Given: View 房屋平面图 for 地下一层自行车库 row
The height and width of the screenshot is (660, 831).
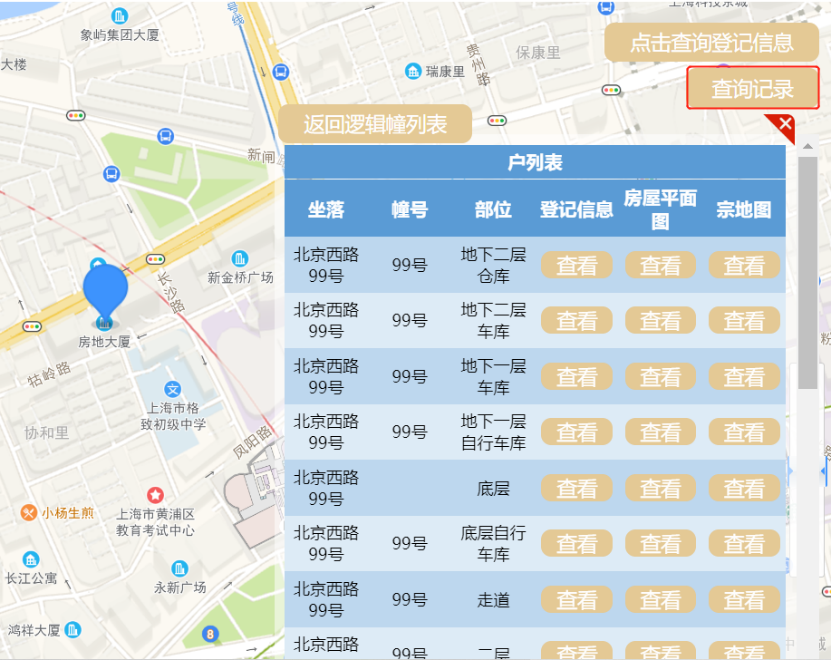Looking at the screenshot, I should pos(660,432).
